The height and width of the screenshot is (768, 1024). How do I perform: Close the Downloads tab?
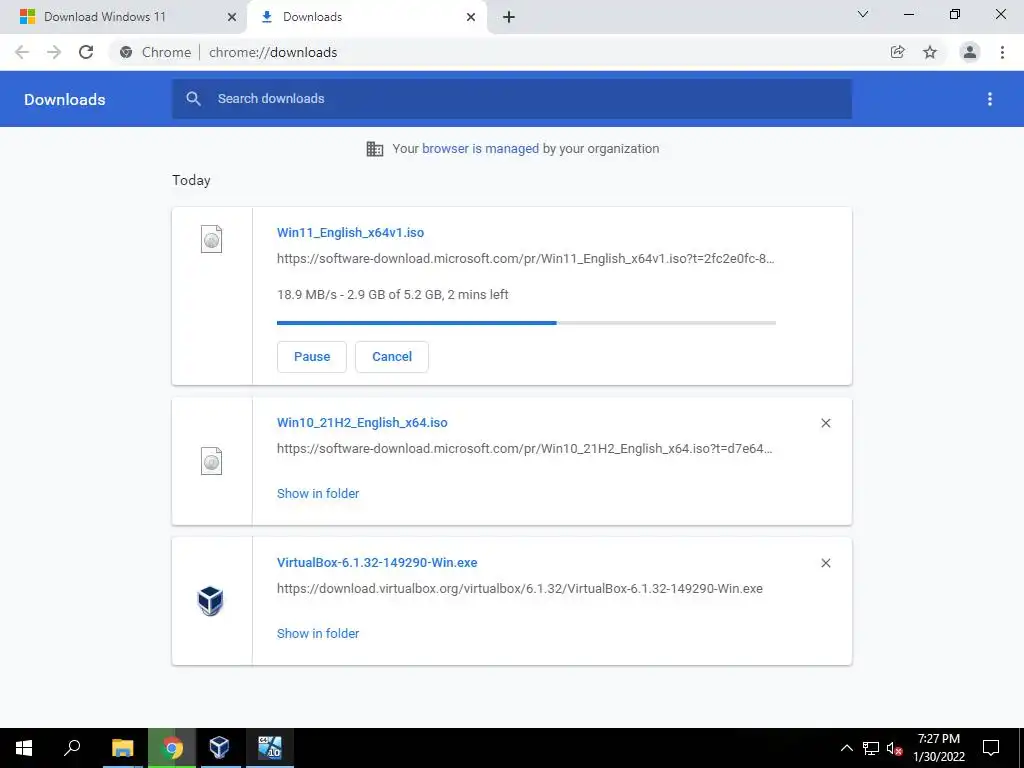471,17
